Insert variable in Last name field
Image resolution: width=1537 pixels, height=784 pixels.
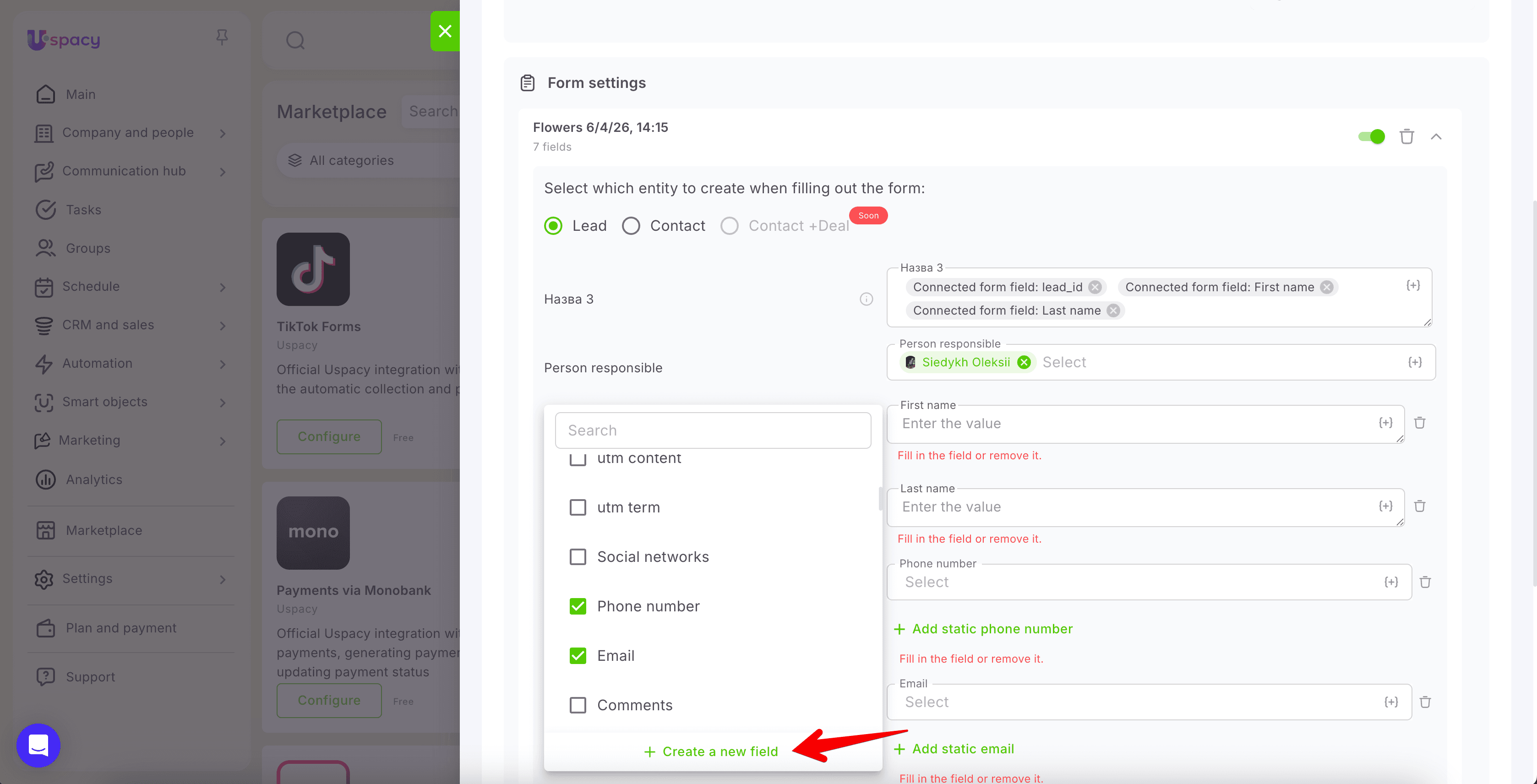coord(1386,506)
